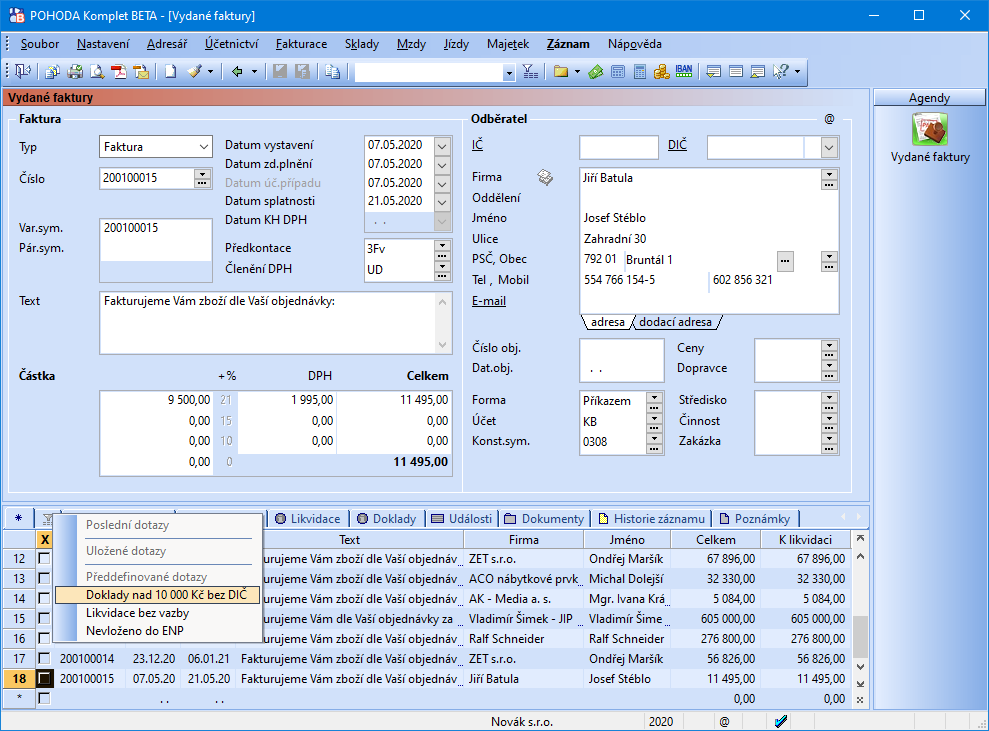The width and height of the screenshot is (989, 731).
Task: Click the brush clean-up icon
Action: tap(195, 72)
